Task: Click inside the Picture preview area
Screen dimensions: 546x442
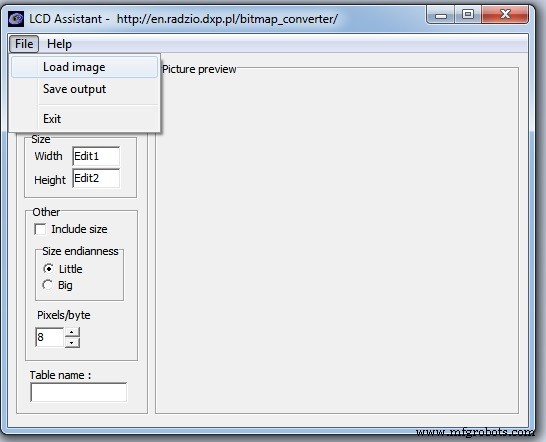Action: (337, 241)
